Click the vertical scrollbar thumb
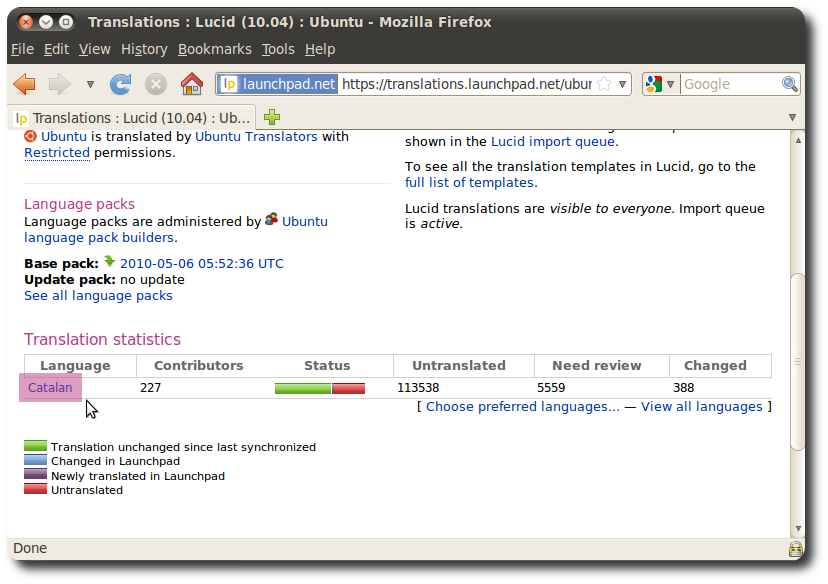The image size is (828, 584). (798, 362)
